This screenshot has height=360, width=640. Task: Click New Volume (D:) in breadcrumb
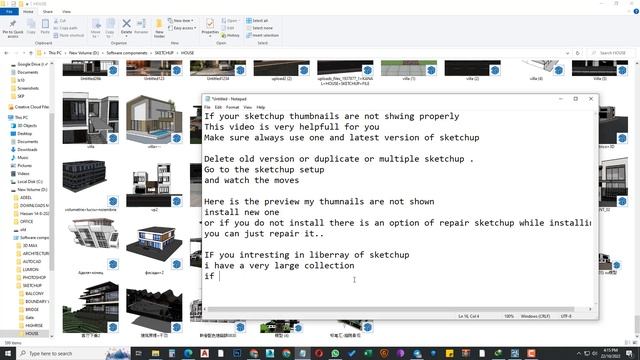[x=84, y=53]
